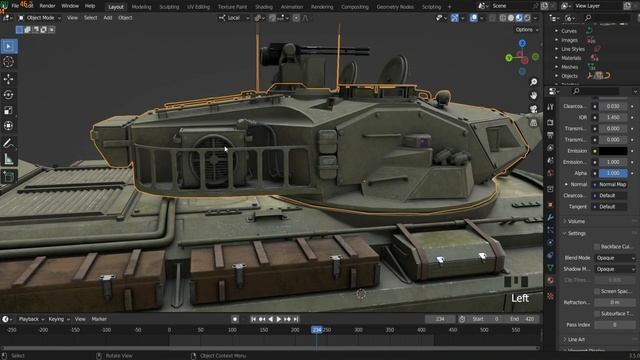Open the Playback popover in timeline
This screenshot has width=640, height=360.
click(x=31, y=319)
